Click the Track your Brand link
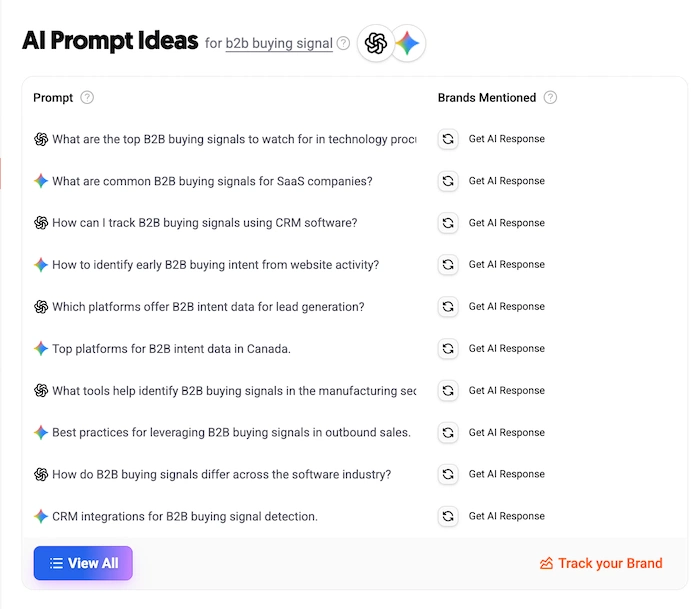Screen dimensions: 700x609 600,563
